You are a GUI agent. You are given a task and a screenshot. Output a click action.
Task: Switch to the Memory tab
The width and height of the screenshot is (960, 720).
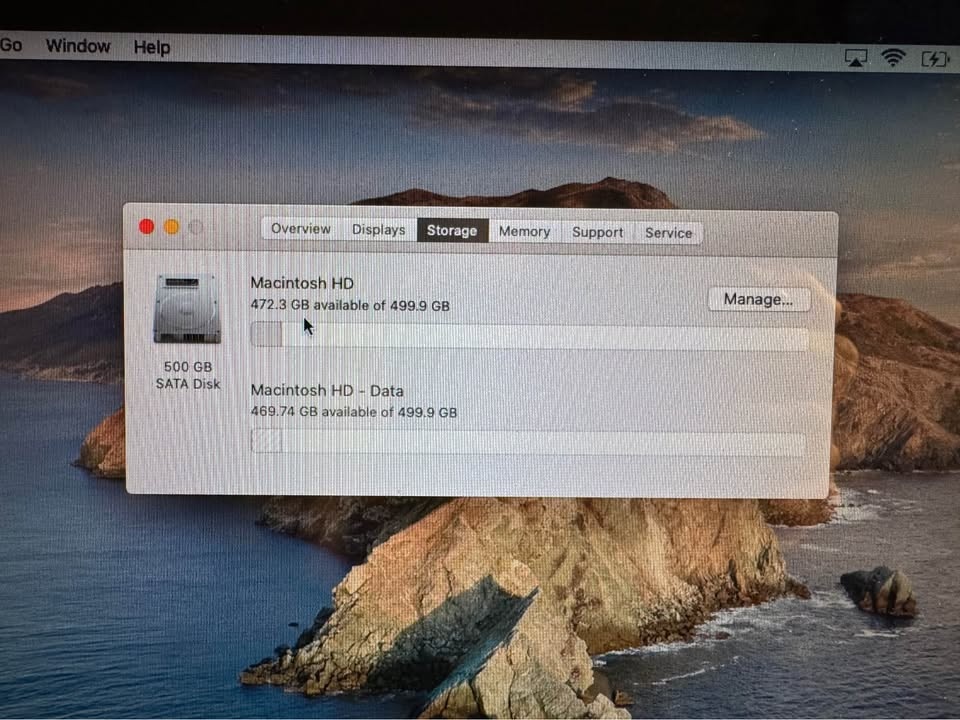525,231
